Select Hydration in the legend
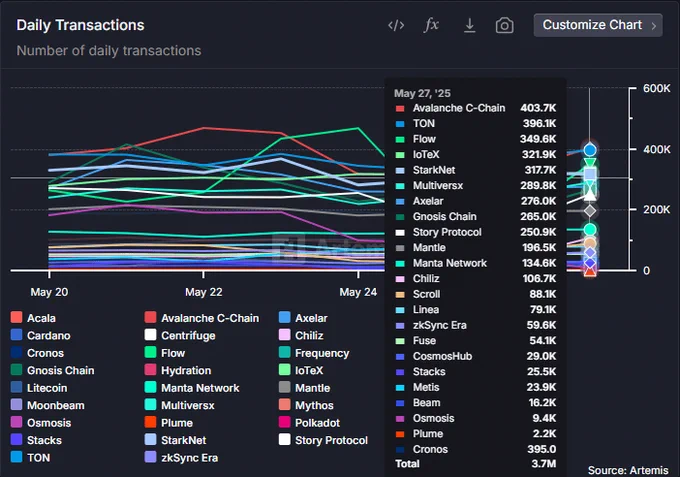 178,370
